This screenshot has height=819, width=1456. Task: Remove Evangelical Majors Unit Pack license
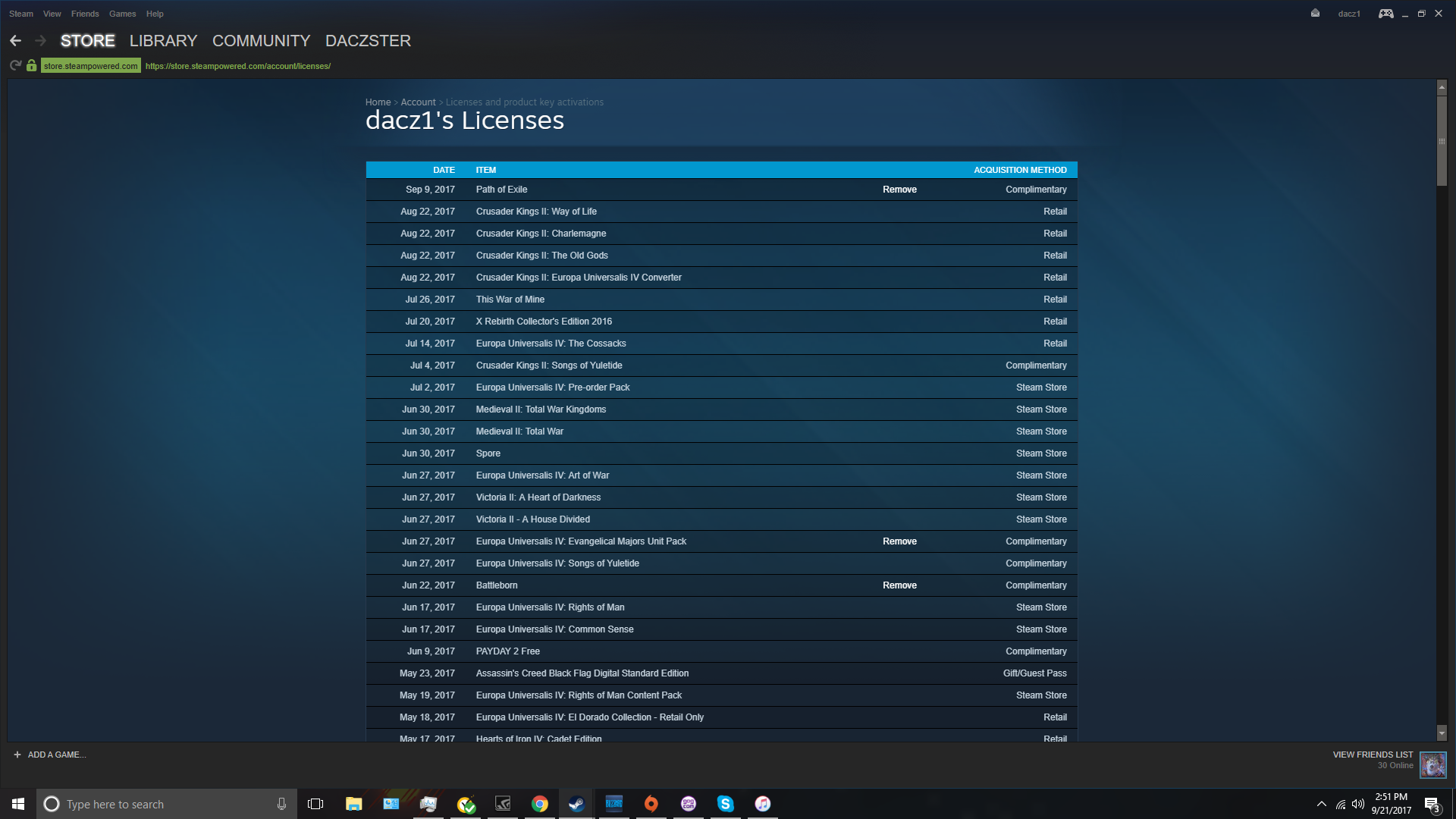(899, 541)
